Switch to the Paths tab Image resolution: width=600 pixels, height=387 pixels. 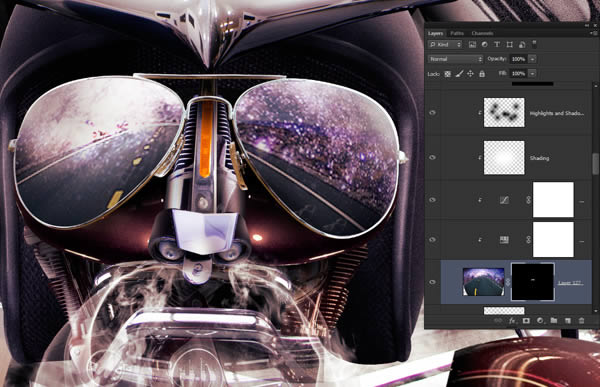click(457, 33)
